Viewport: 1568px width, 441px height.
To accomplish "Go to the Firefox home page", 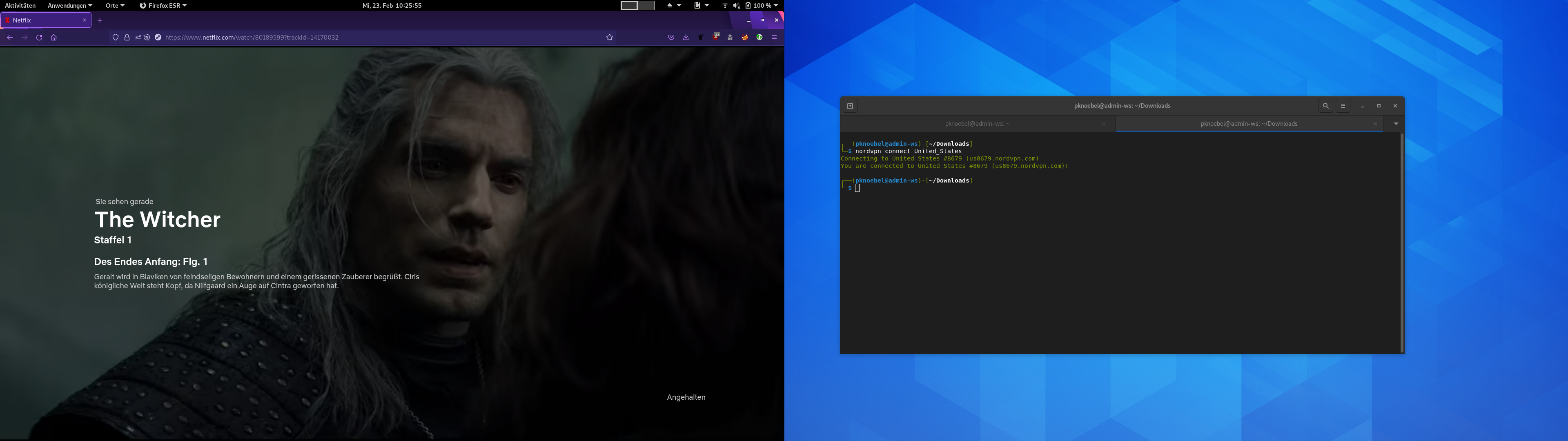I will 53,38.
